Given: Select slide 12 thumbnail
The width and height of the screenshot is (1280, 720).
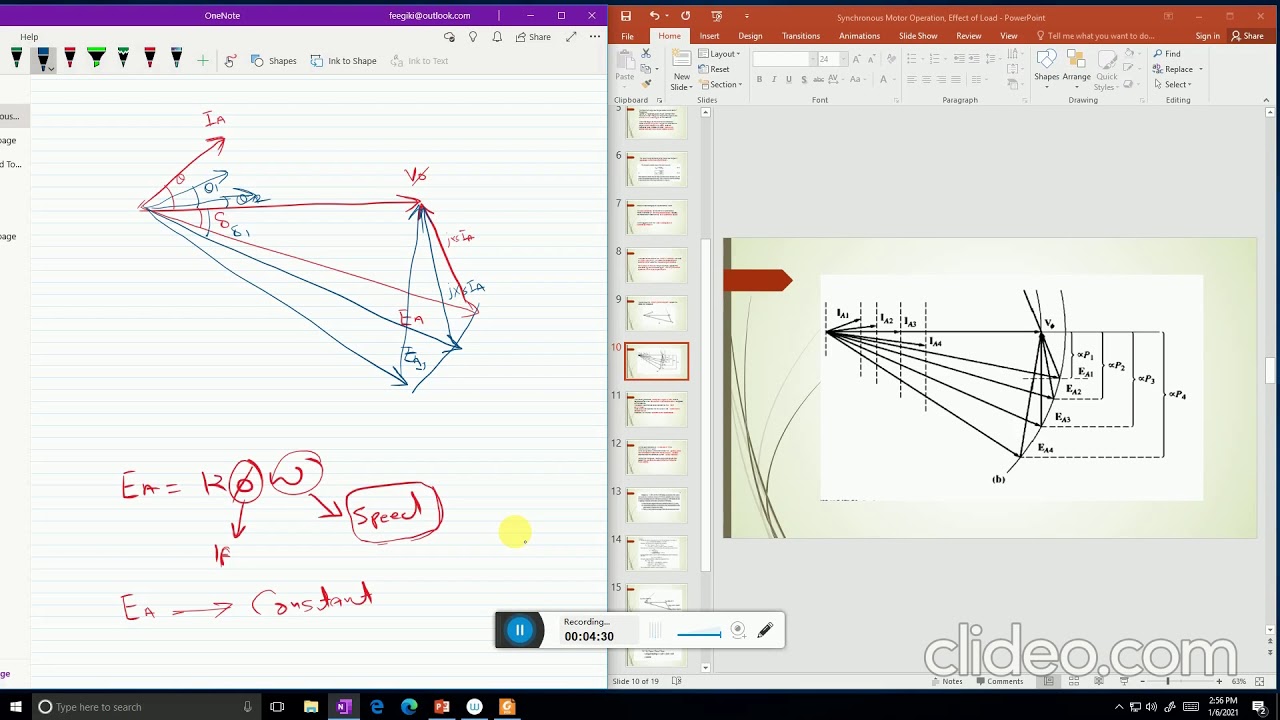Looking at the screenshot, I should [657, 457].
